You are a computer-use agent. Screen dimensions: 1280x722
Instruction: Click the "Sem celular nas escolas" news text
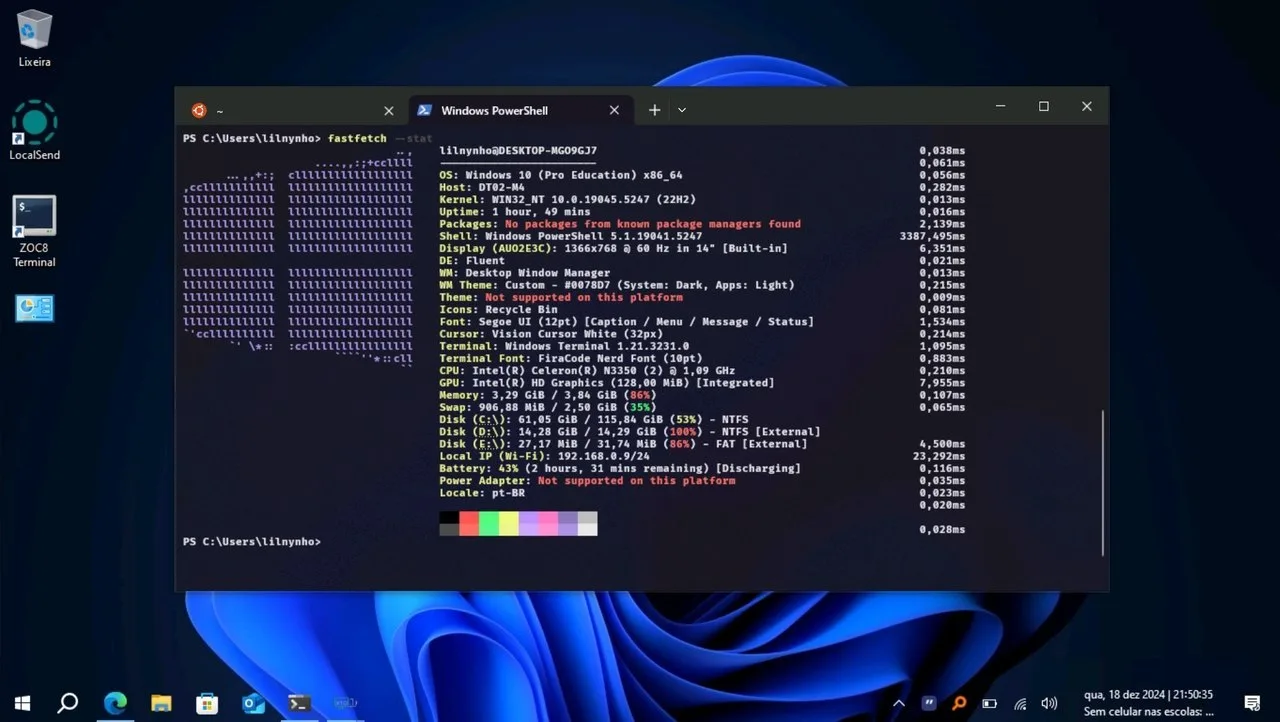pos(1149,712)
